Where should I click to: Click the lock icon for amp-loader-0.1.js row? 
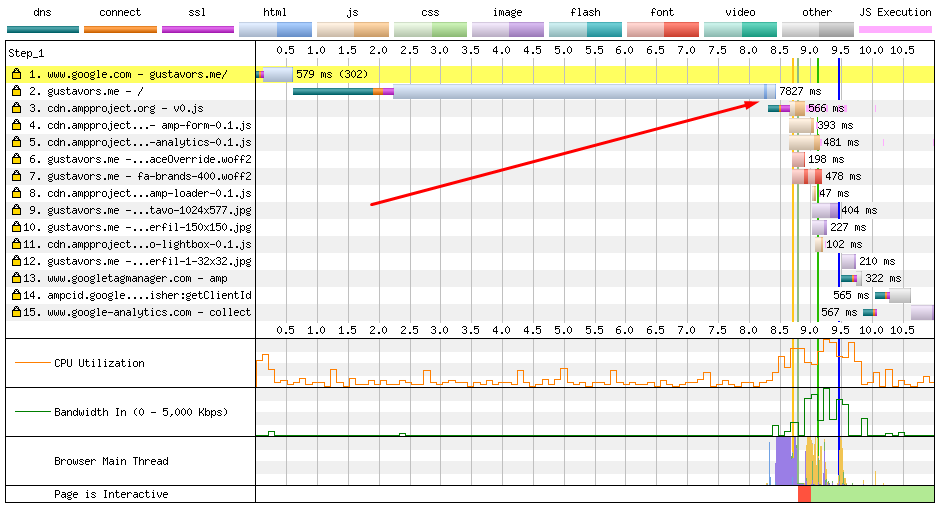17,193
